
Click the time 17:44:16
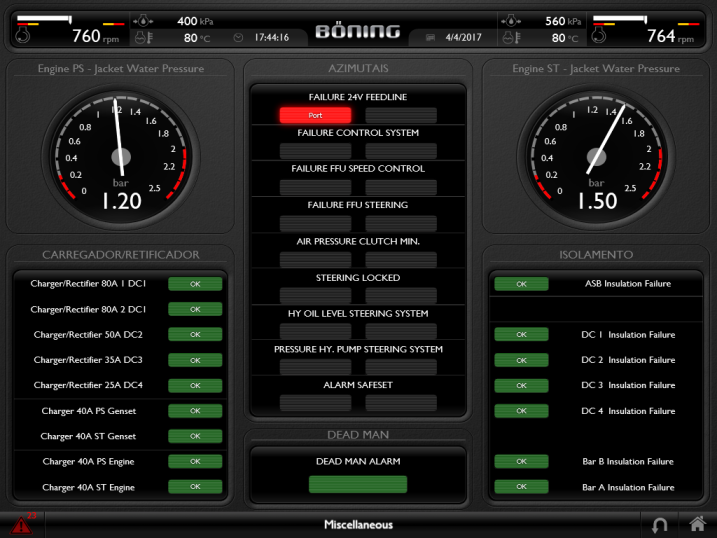point(272,37)
